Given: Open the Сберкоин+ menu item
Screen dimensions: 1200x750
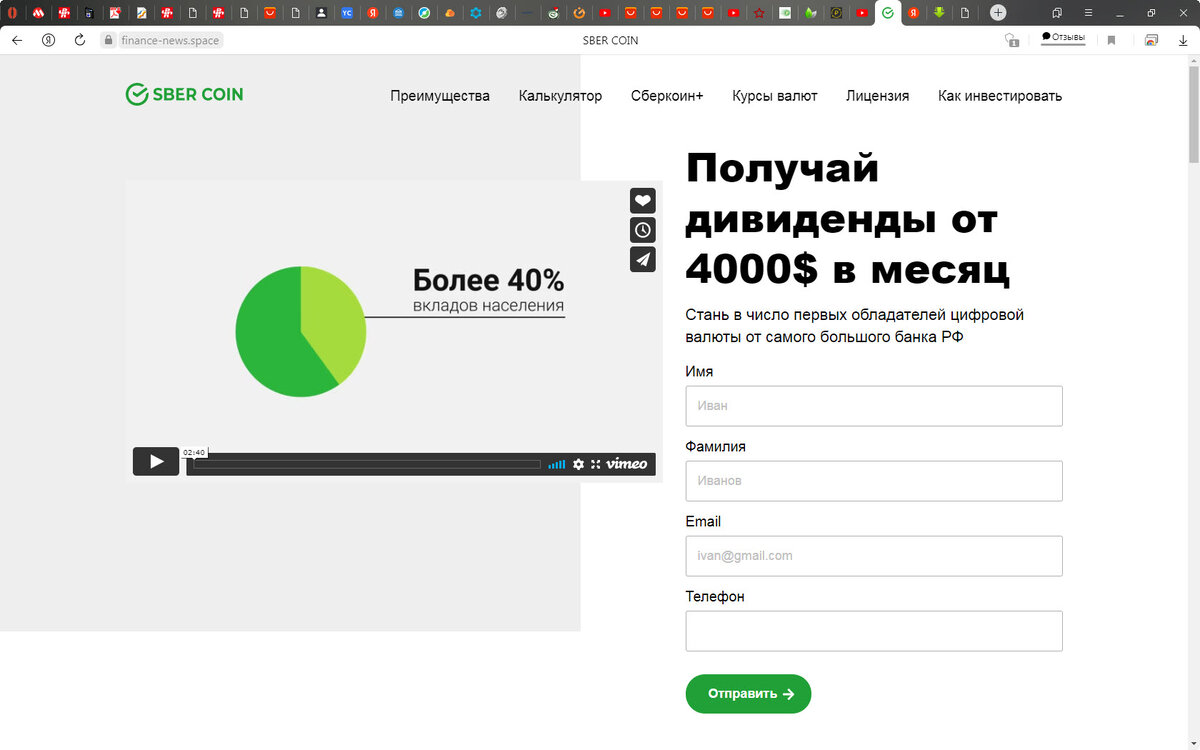Looking at the screenshot, I should 667,96.
